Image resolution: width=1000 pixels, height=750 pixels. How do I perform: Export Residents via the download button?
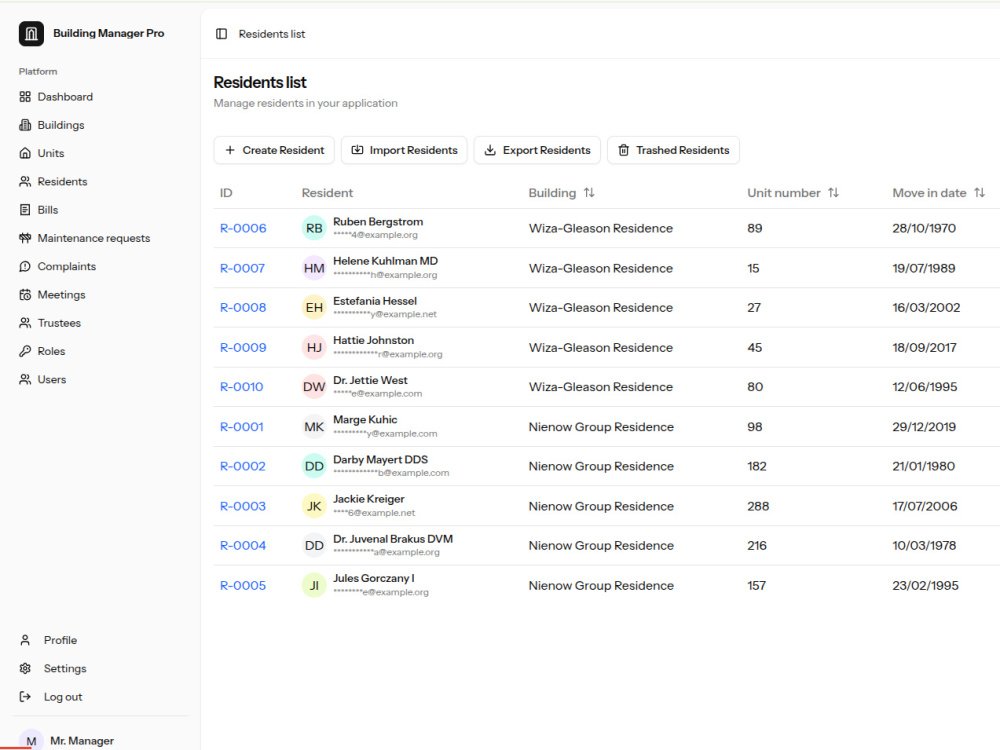pyautogui.click(x=537, y=150)
